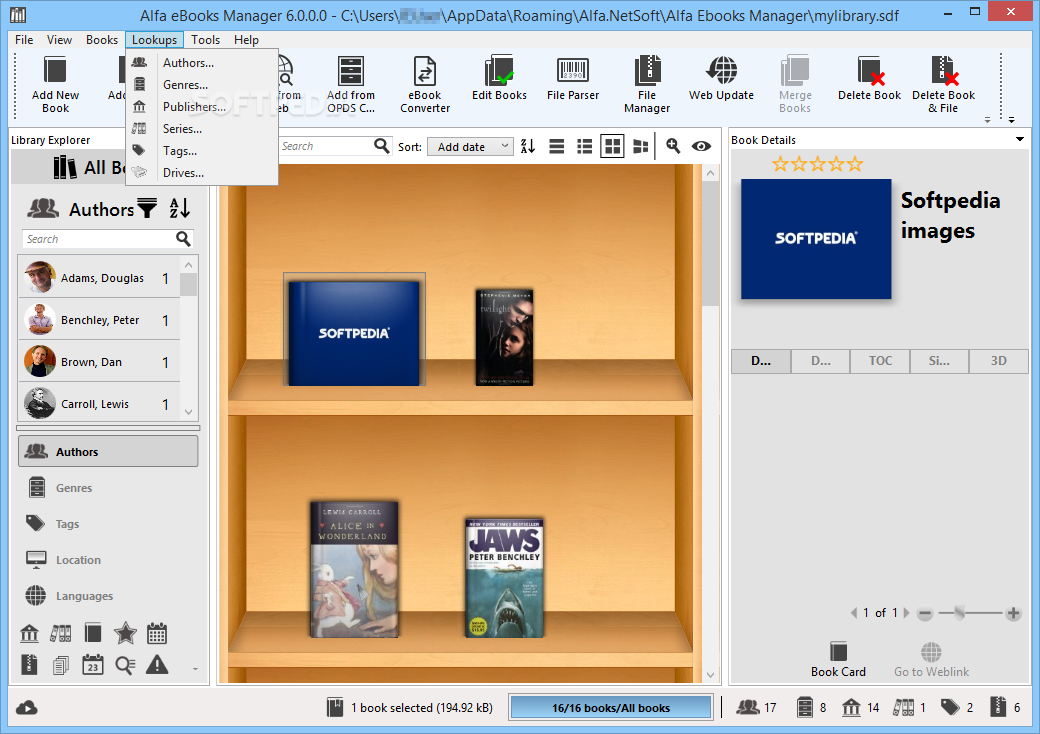Increase cover zoom with plus button
Image resolution: width=1040 pixels, height=734 pixels.
(1013, 613)
